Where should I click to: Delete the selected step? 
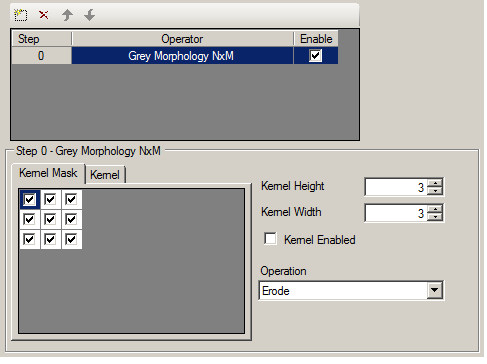43,15
